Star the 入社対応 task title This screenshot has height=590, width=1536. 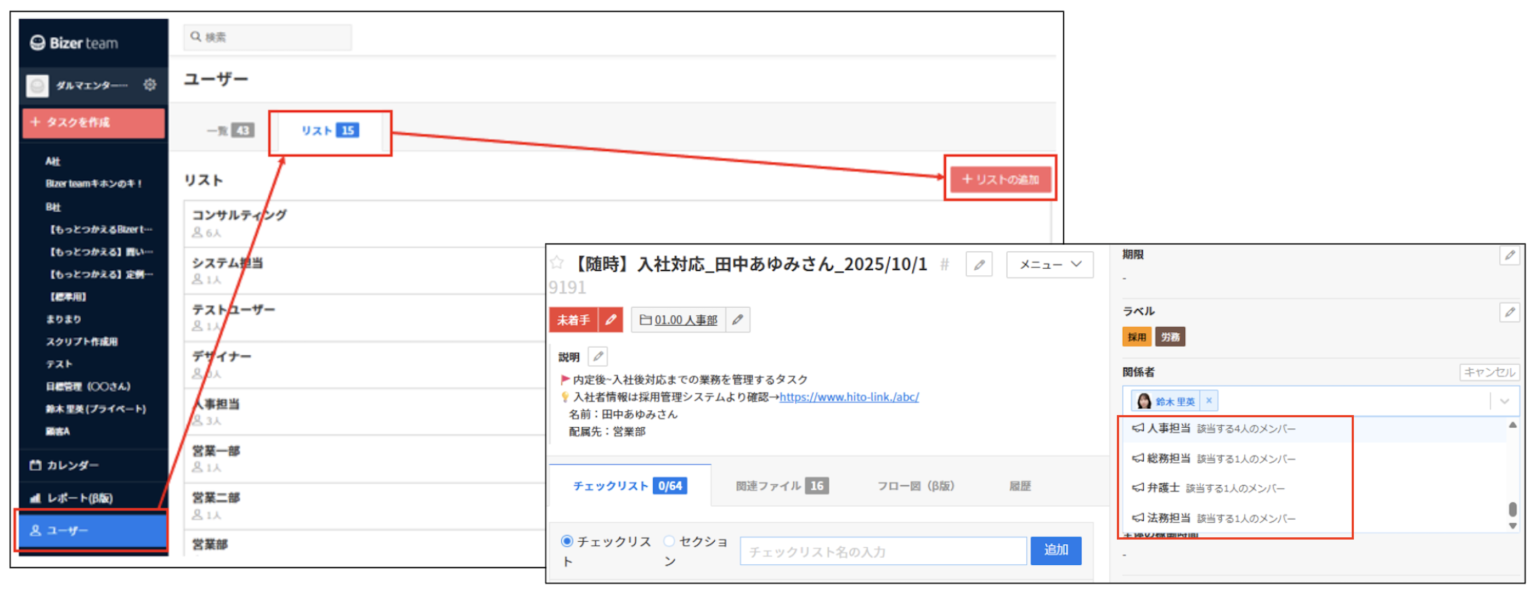pyautogui.click(x=557, y=264)
